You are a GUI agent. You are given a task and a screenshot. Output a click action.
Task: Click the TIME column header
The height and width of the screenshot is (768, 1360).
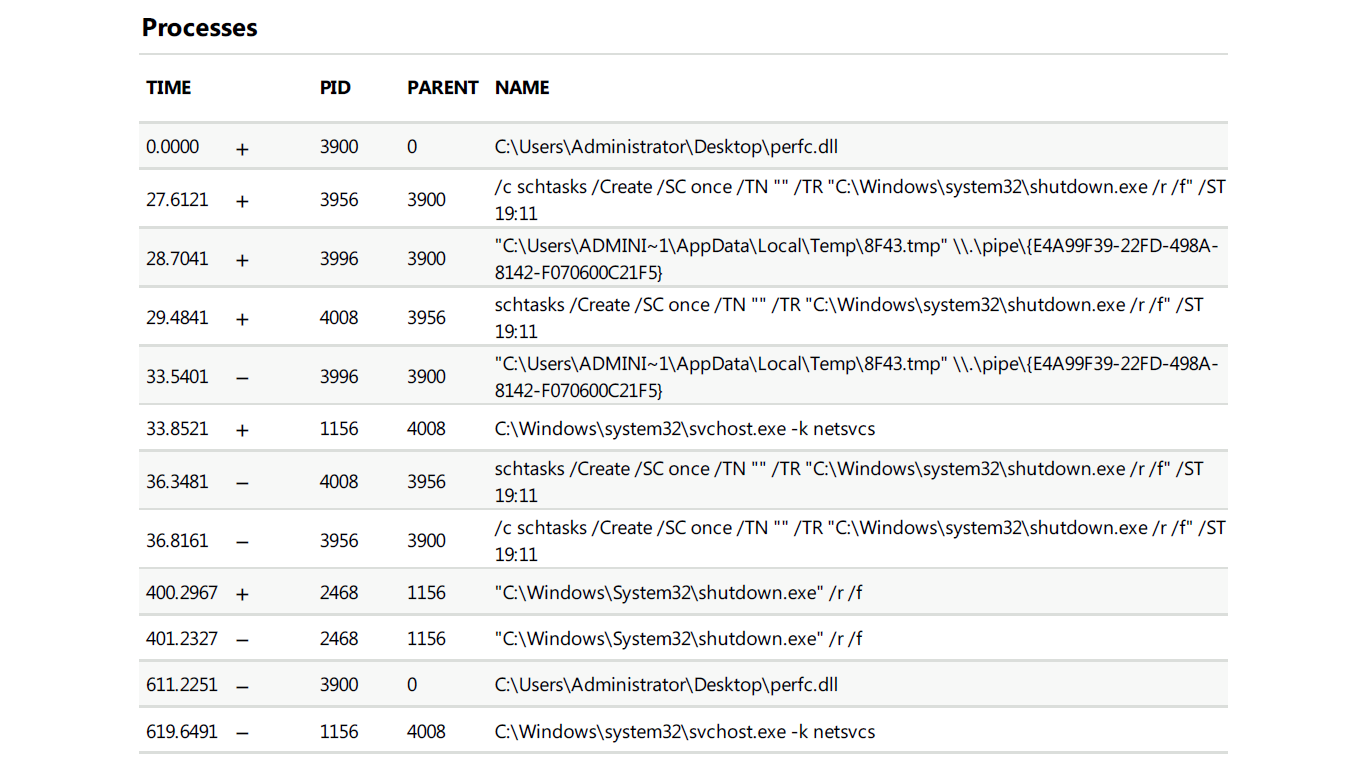(168, 88)
